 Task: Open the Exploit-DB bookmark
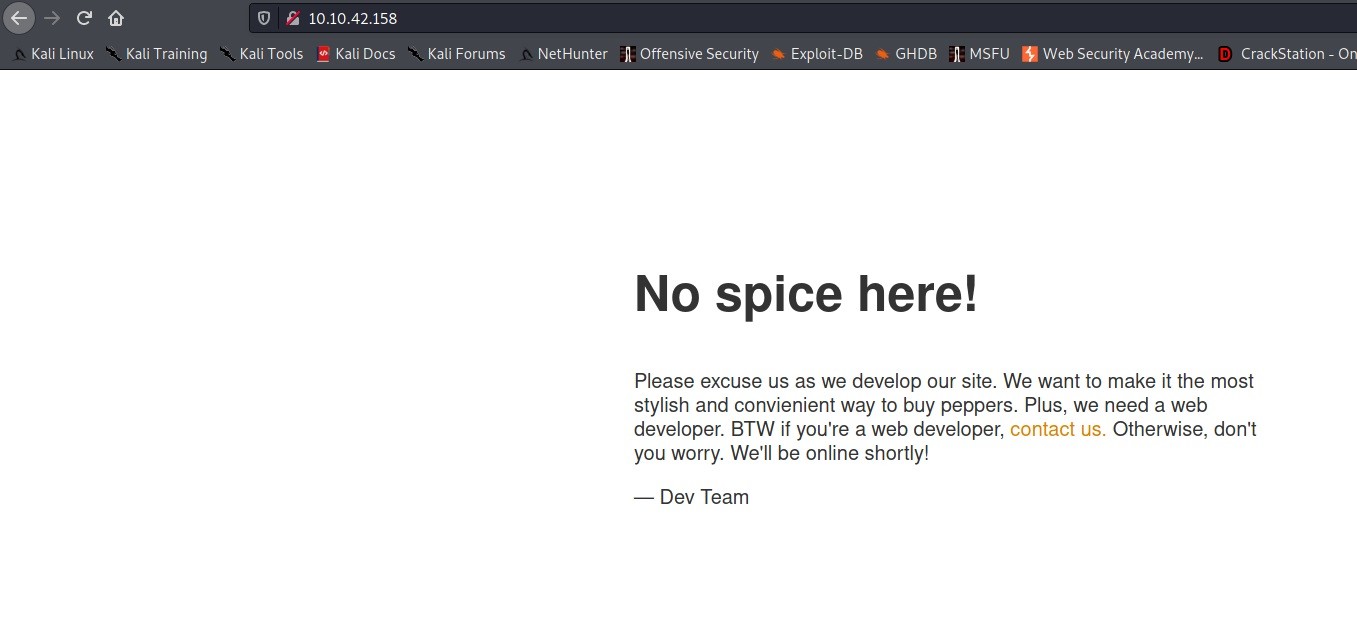[817, 54]
